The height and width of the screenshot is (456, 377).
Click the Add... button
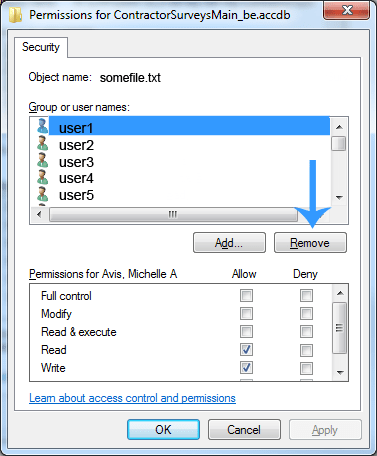pos(229,243)
